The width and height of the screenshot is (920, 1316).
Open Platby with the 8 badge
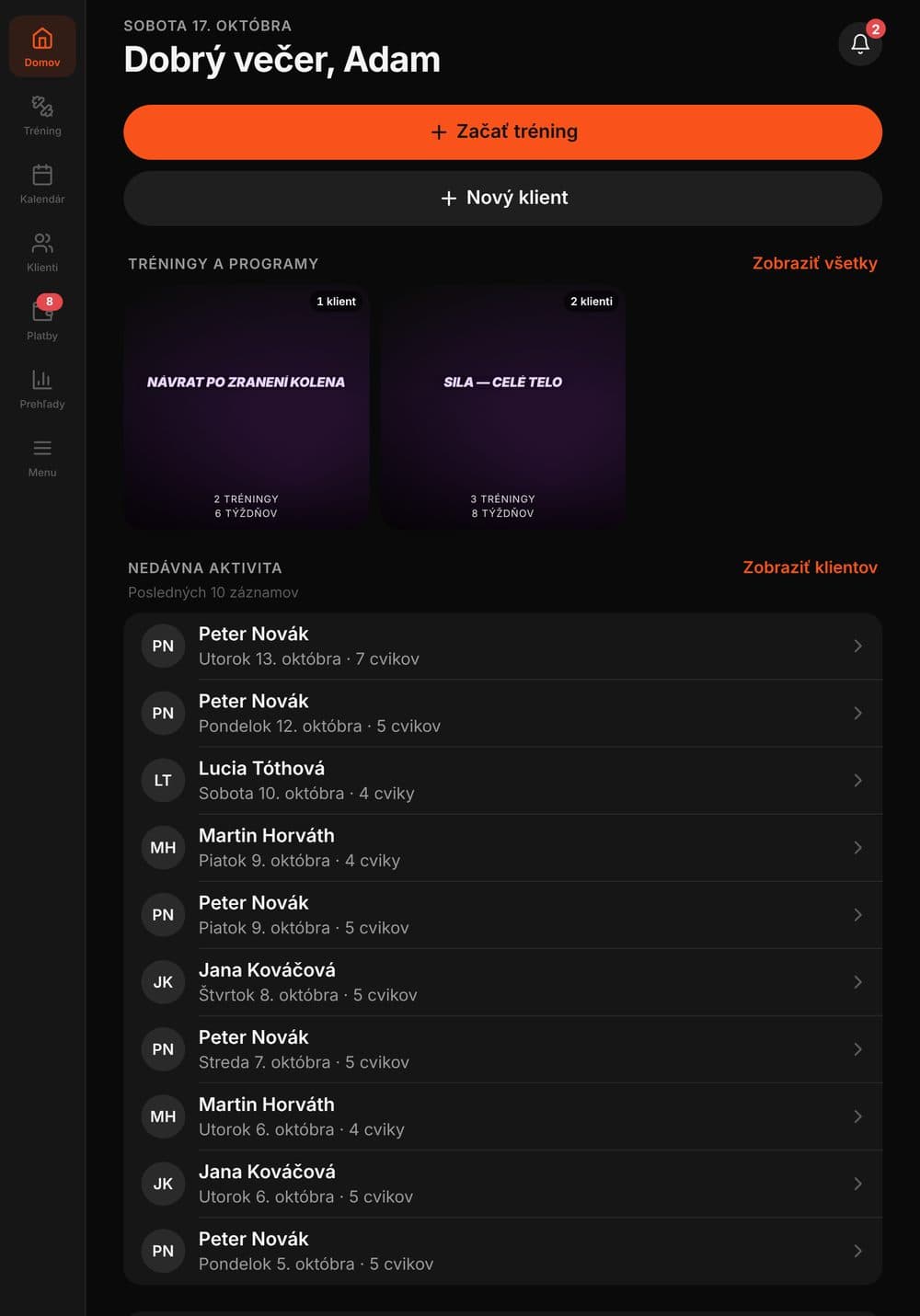42,319
